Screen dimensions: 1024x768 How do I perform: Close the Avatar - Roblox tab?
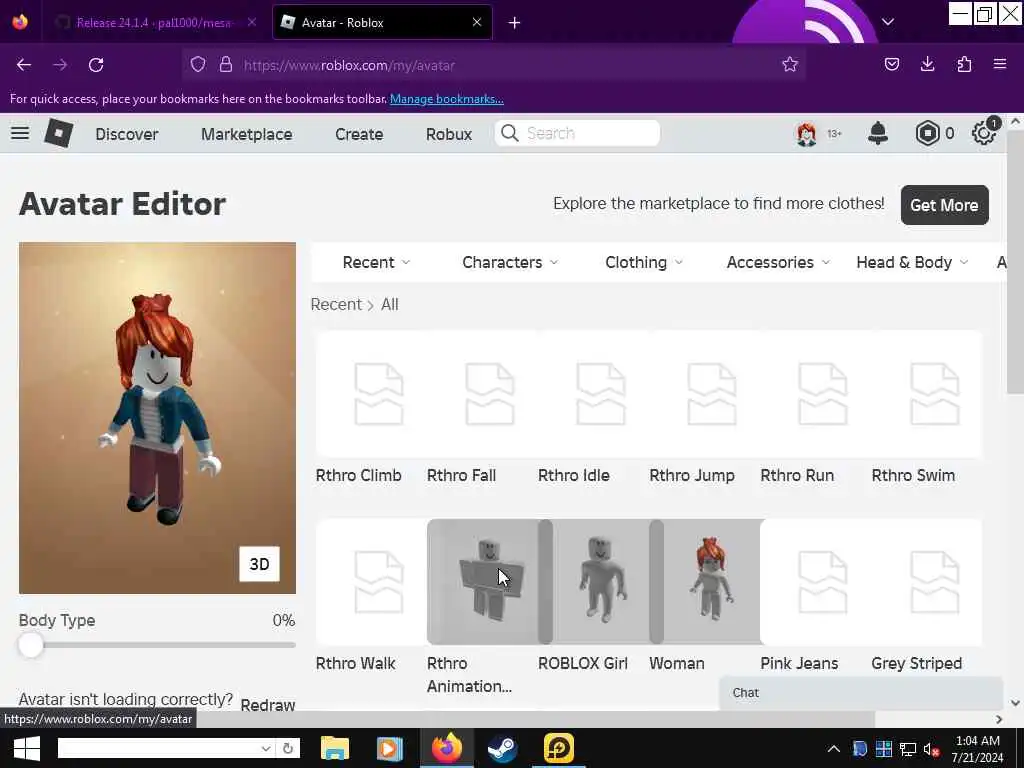477,22
